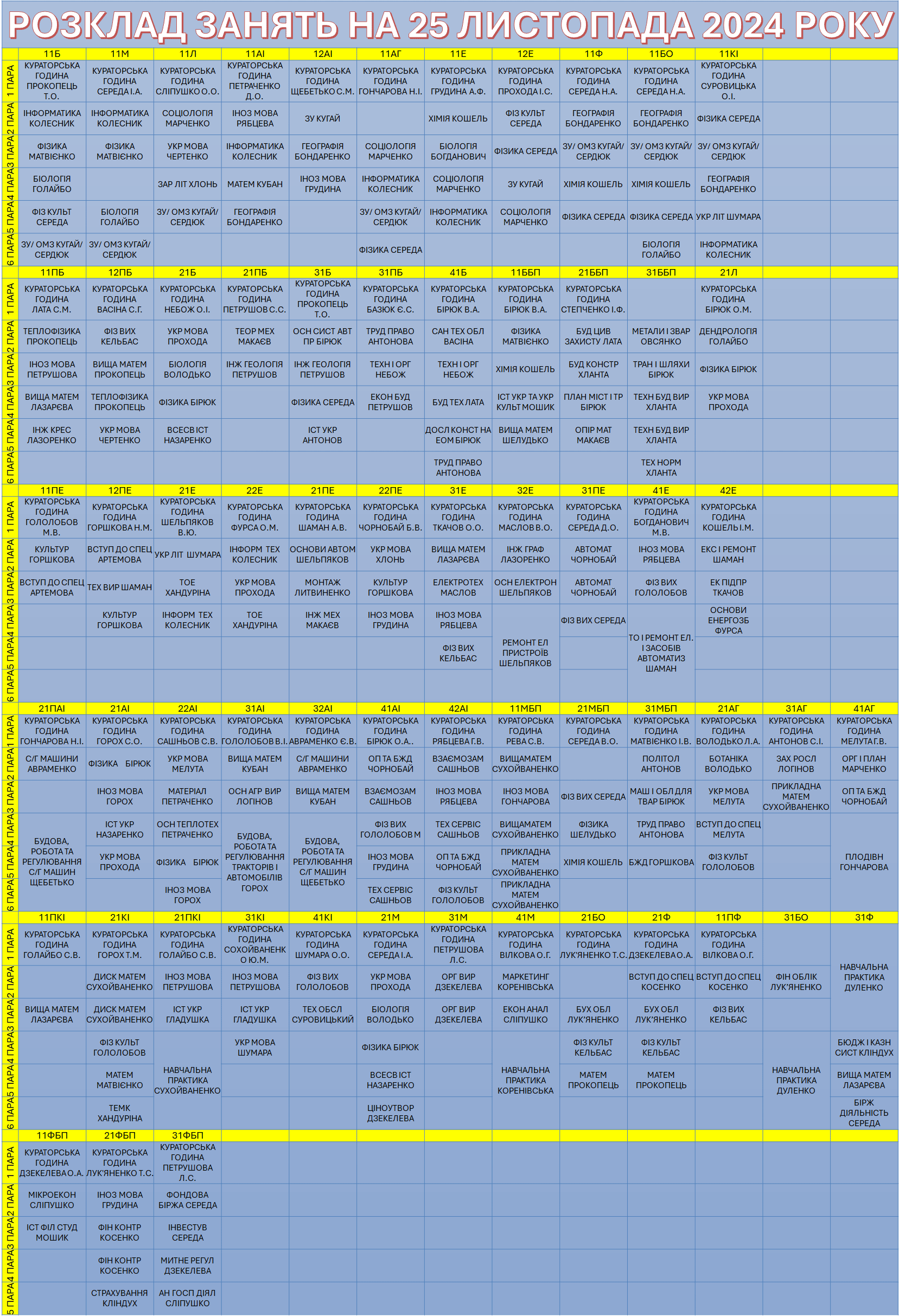Select cell 'ДОСЛ КОНСТ НА ЕОМ БІРЮК'
This screenshot has height=1316, width=899.
pyautogui.click(x=458, y=435)
